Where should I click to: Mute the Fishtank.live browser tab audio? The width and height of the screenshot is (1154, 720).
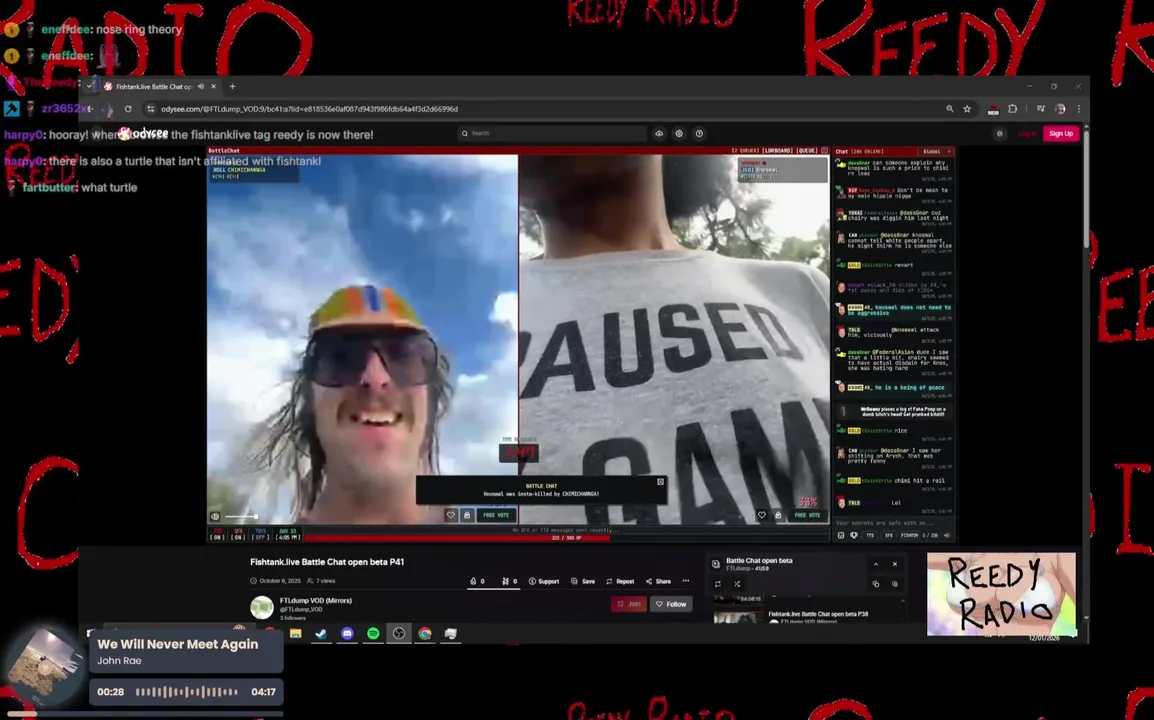201,86
